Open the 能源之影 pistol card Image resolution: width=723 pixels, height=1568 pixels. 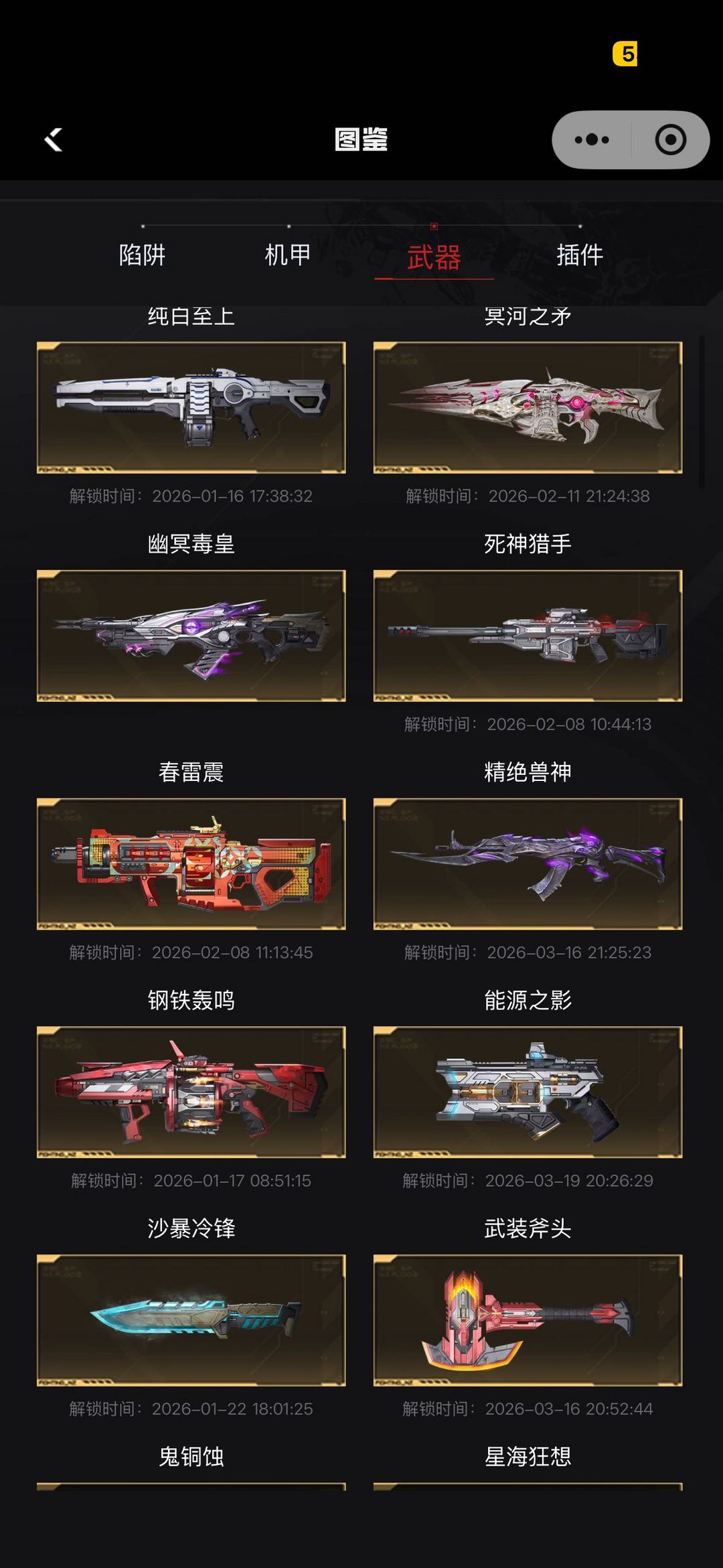pyautogui.click(x=528, y=1092)
